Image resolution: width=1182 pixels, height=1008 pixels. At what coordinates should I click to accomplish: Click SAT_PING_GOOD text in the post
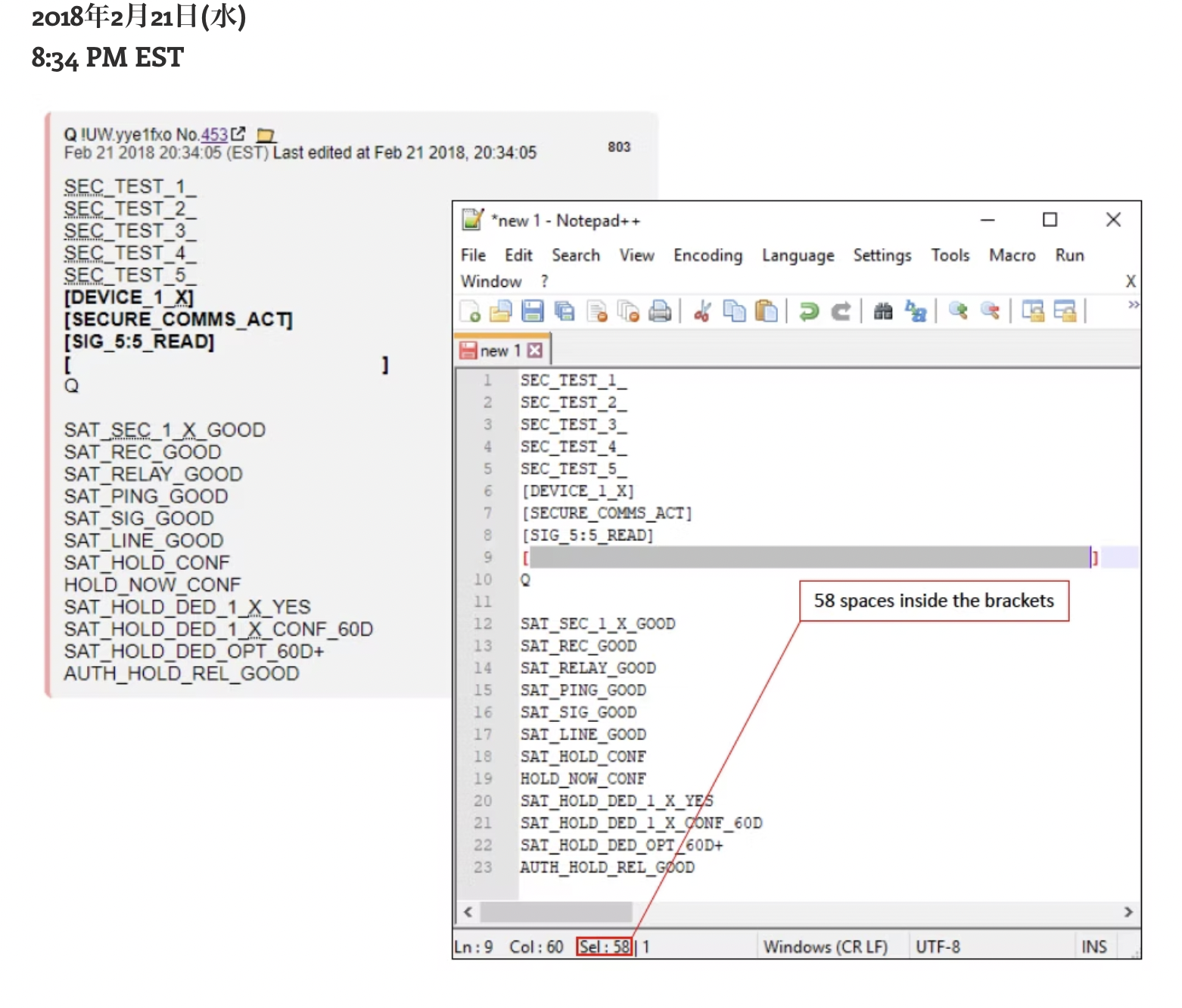click(146, 496)
